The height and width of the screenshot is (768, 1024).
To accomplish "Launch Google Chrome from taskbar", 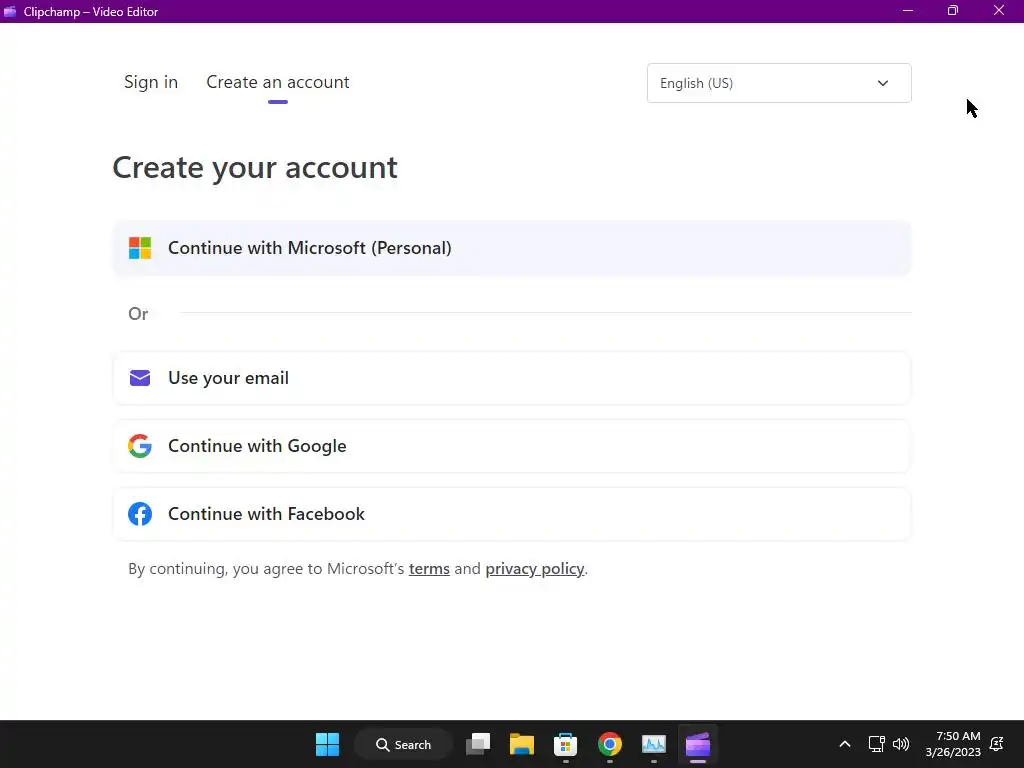I will [609, 744].
